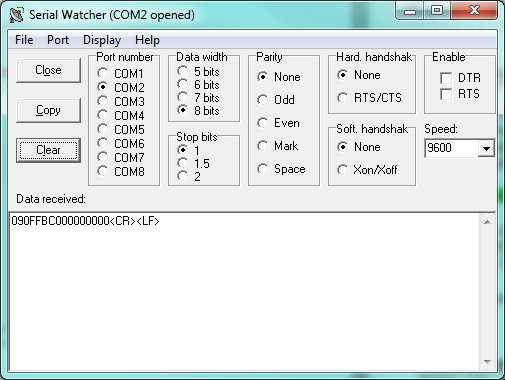This screenshot has height=380, width=505.
Task: Click the Serial Watcher title bar app icon
Action: click(x=16, y=15)
